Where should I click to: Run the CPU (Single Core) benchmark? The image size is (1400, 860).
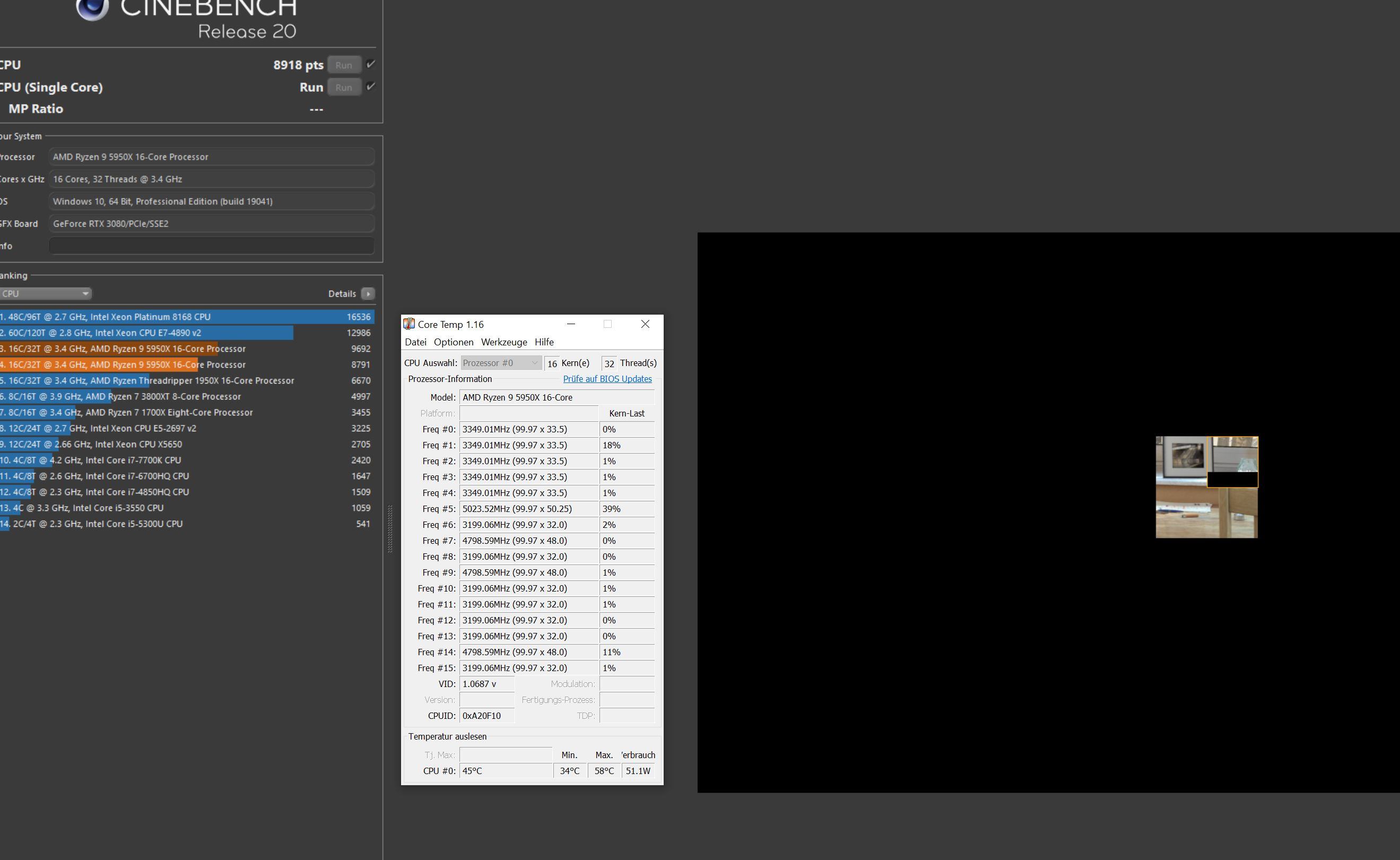[344, 87]
